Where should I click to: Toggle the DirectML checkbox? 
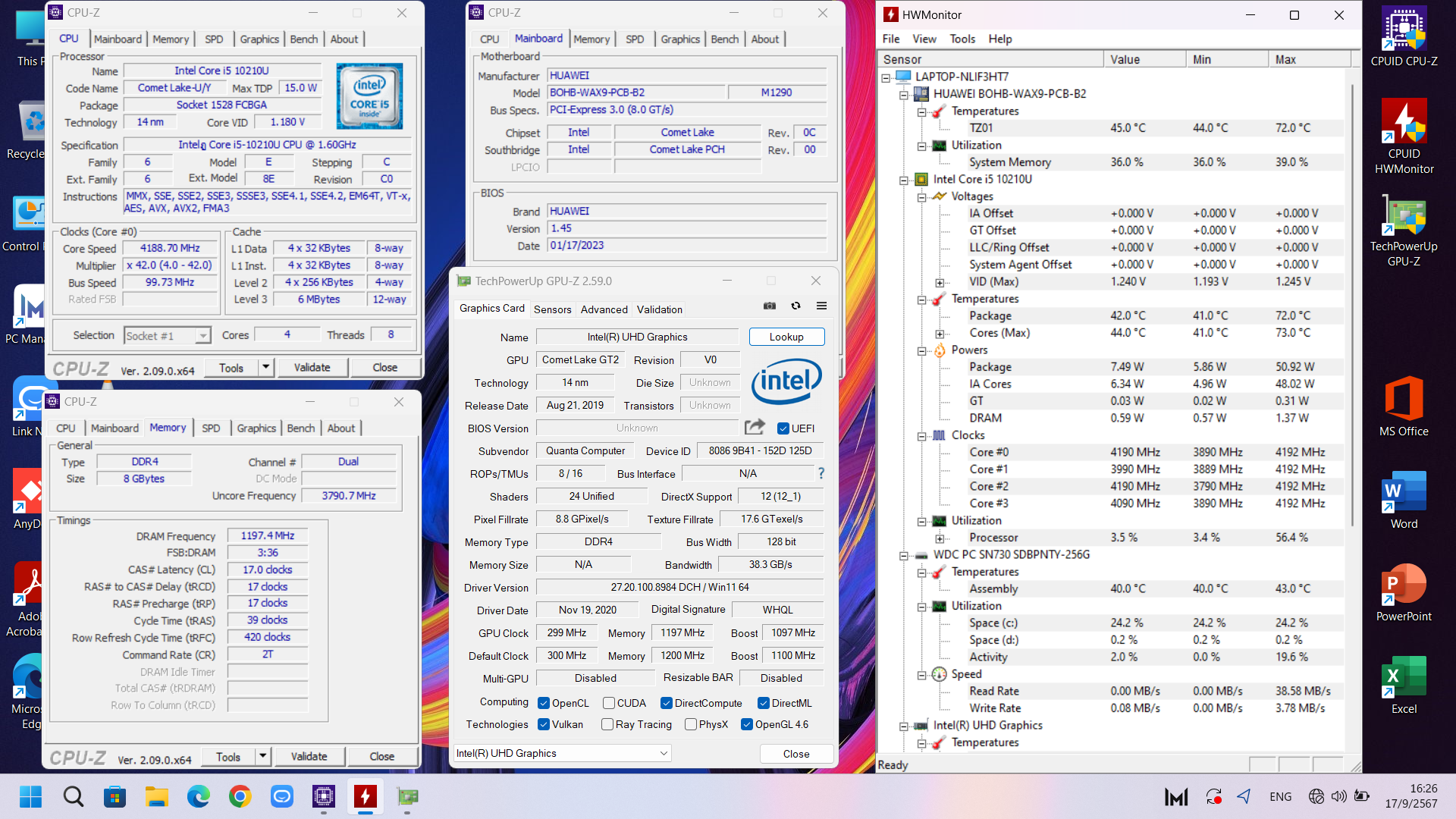pos(764,703)
